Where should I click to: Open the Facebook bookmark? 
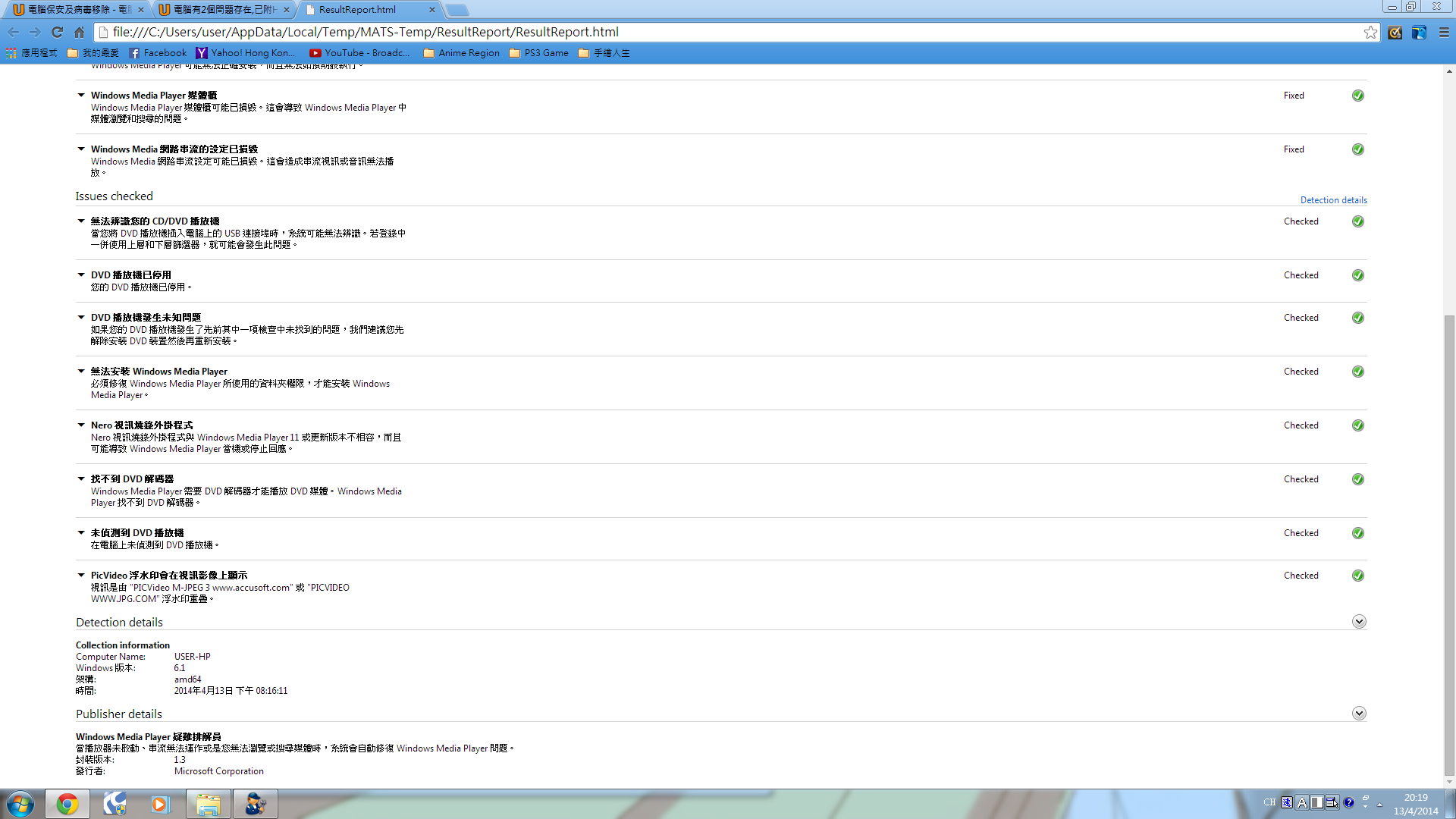pos(158,53)
